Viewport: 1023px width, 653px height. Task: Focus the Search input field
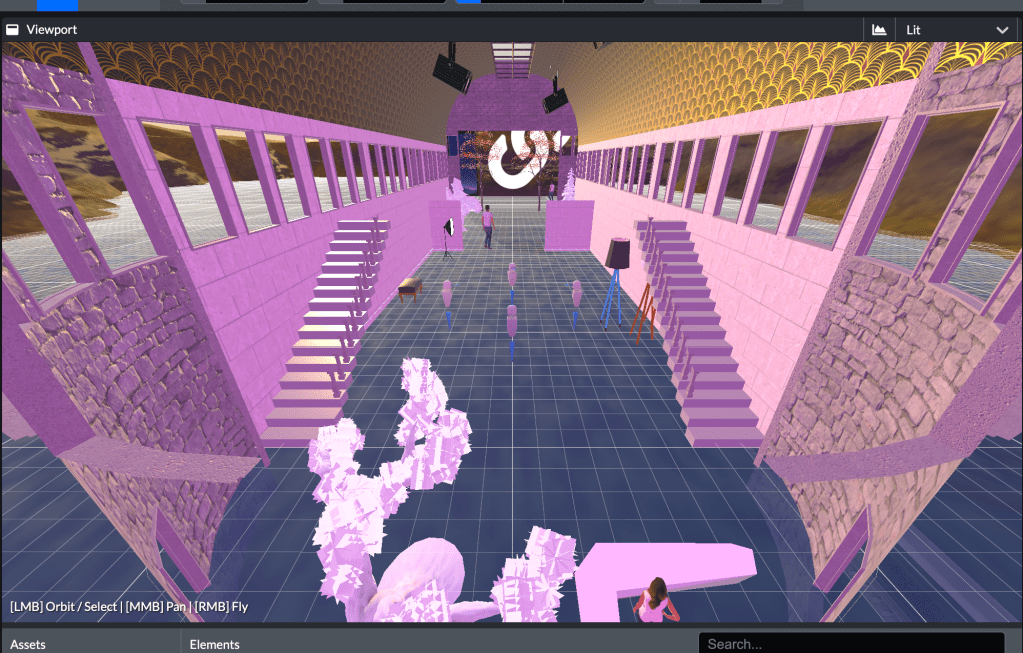[x=850, y=644]
